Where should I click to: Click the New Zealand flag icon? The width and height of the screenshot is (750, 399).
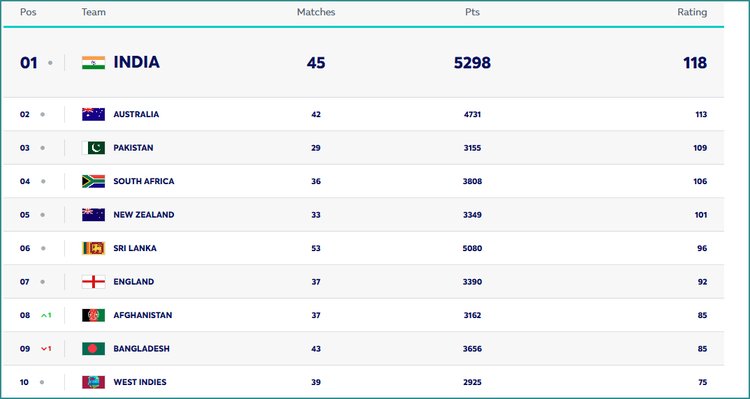(x=93, y=215)
